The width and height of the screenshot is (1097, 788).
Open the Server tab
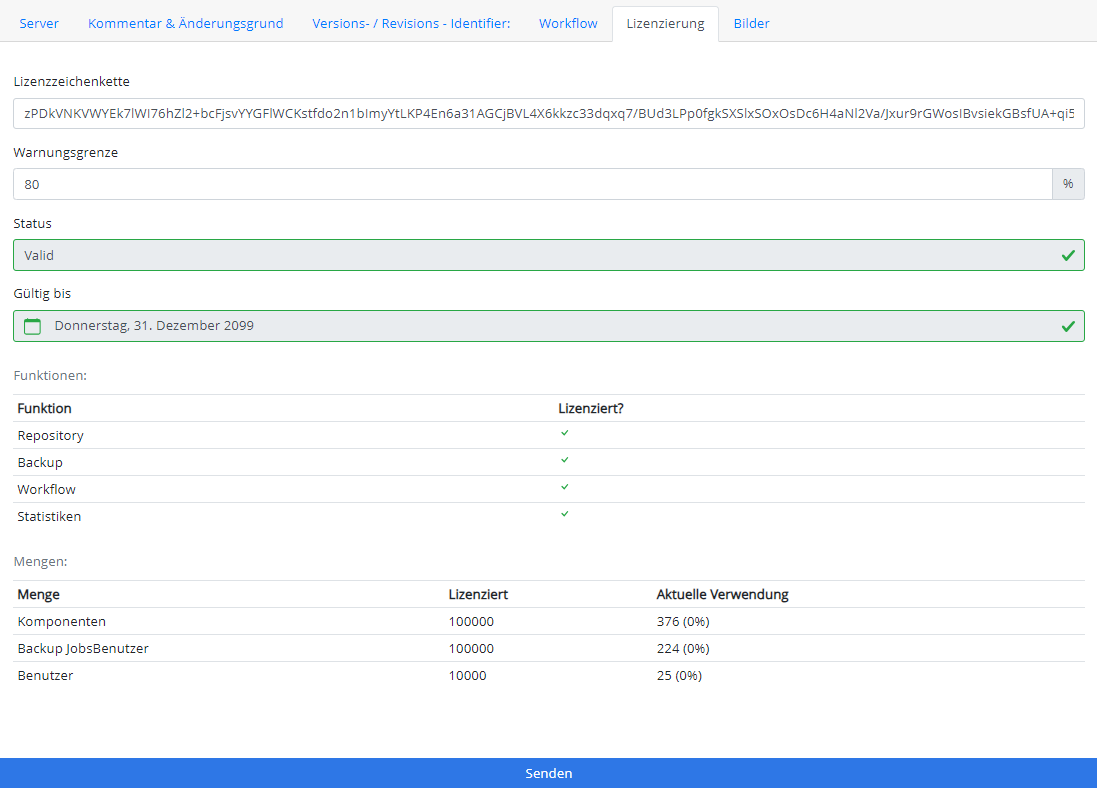click(39, 23)
